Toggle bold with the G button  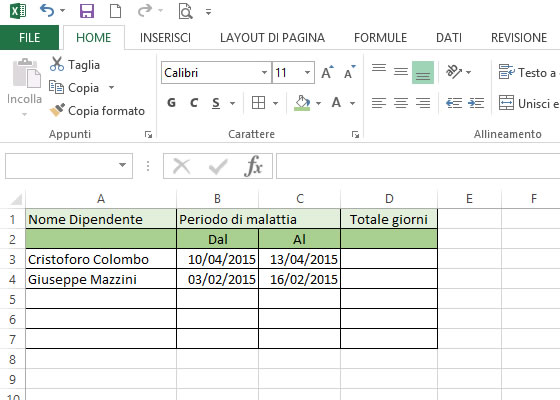point(171,103)
